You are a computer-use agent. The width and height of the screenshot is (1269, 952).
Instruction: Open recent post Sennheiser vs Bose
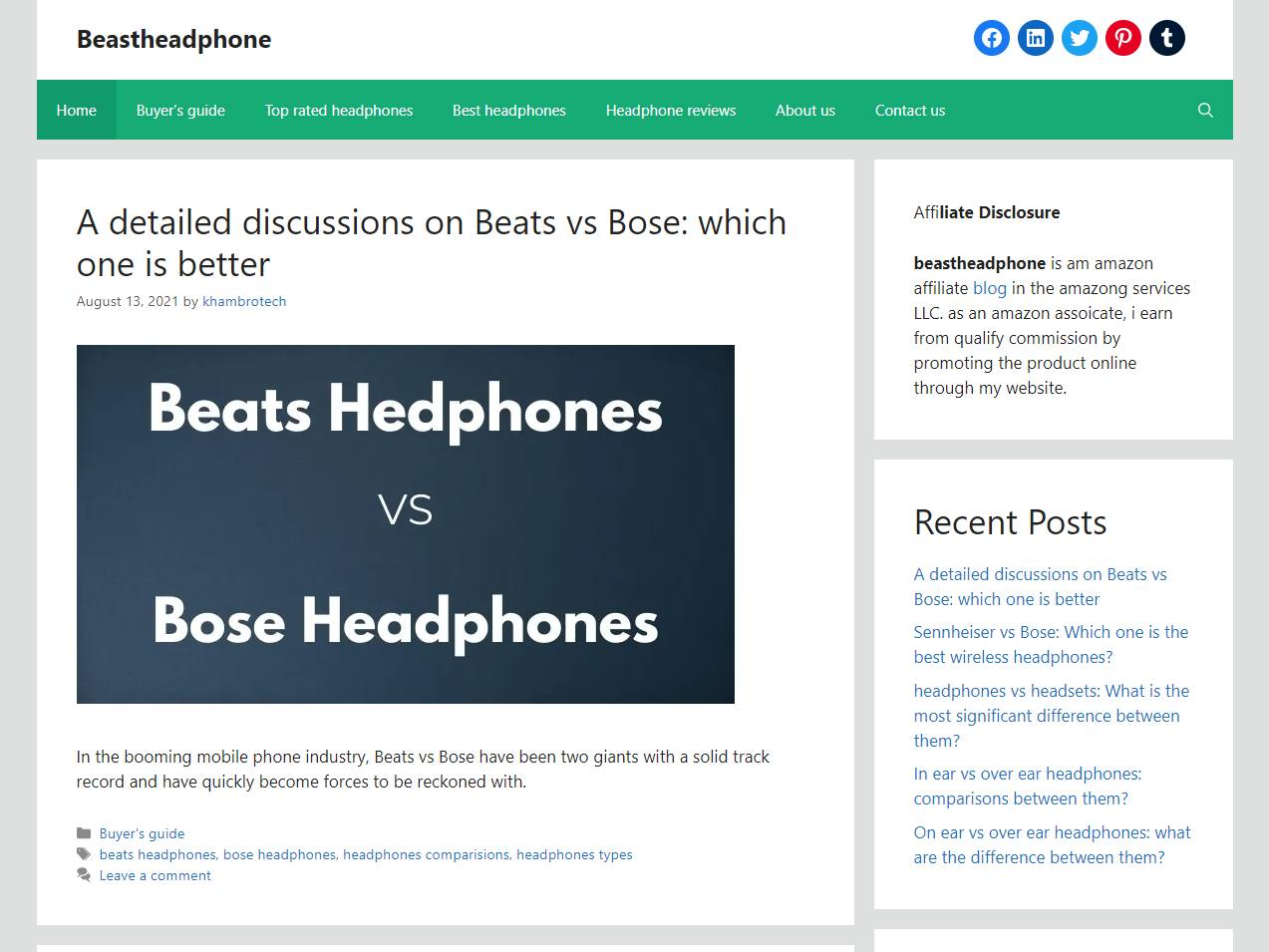1051,644
